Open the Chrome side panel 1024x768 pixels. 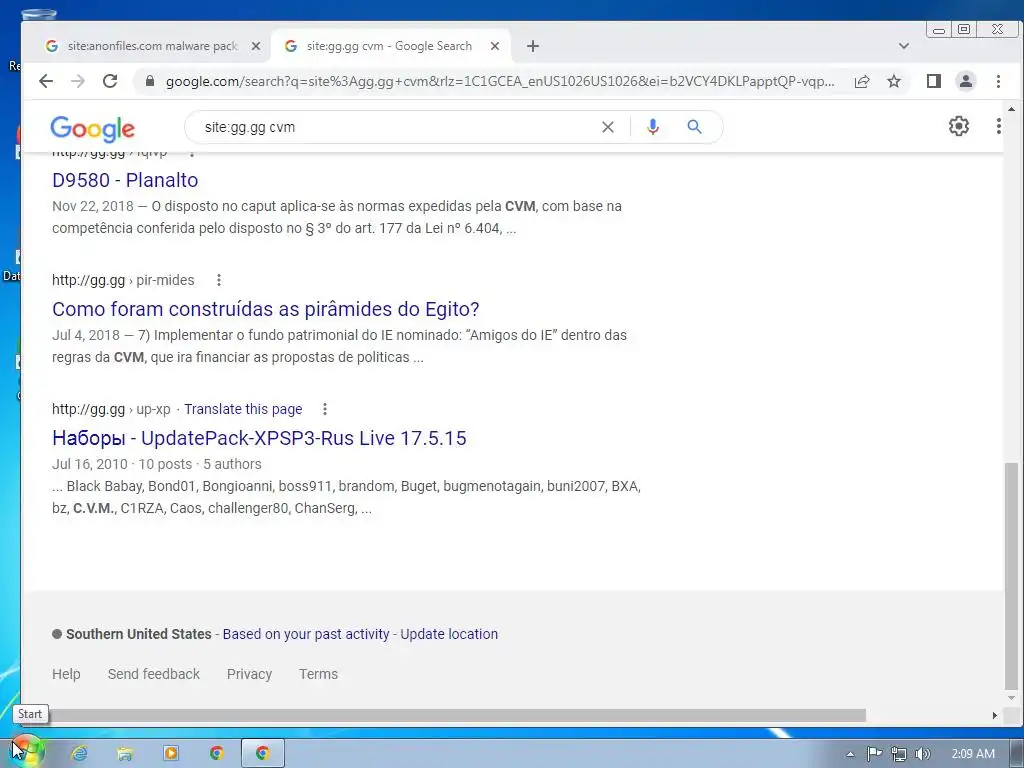click(934, 81)
